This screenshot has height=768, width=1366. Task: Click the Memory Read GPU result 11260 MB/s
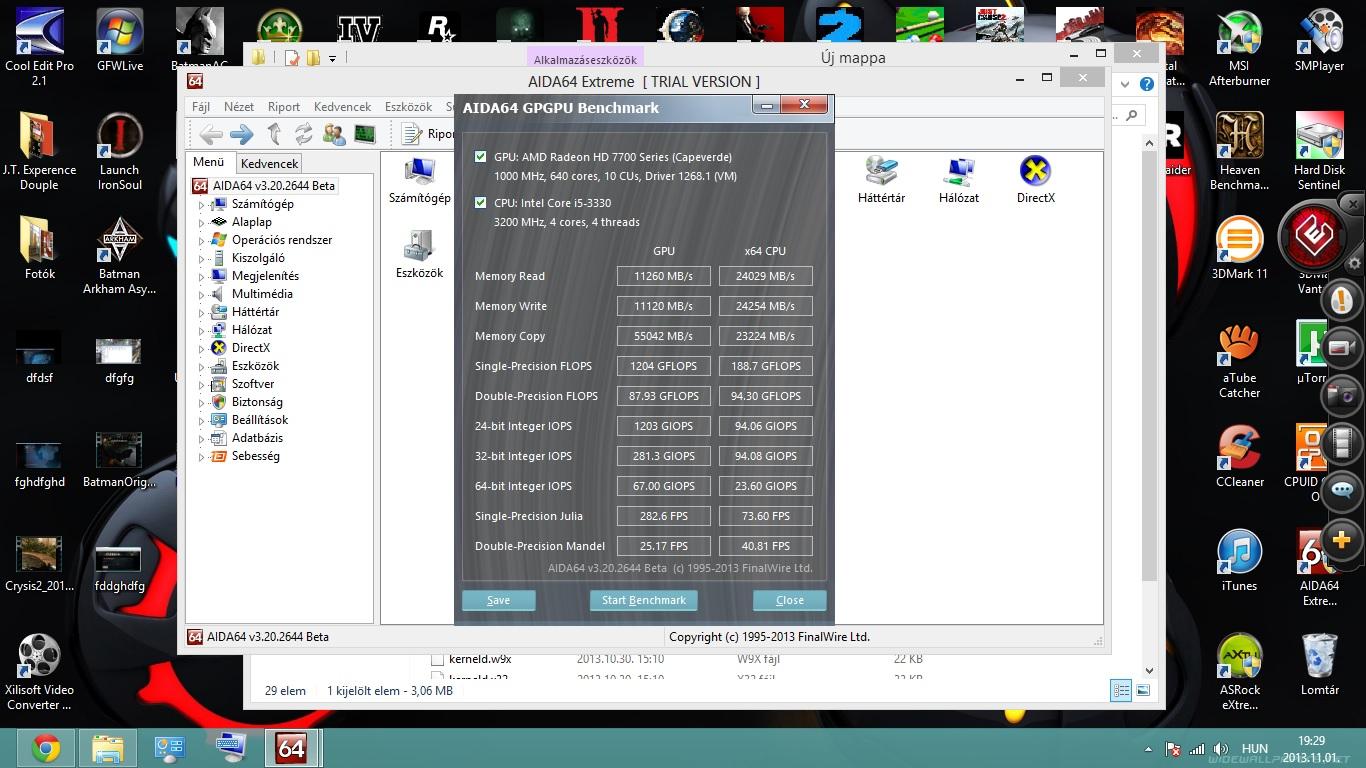point(663,276)
